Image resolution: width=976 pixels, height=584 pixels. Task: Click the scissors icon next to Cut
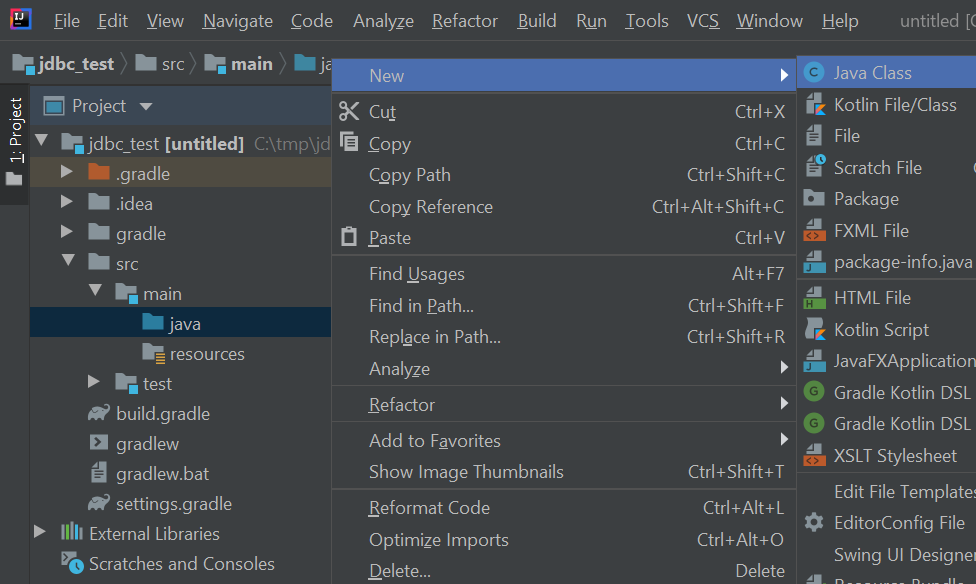349,112
